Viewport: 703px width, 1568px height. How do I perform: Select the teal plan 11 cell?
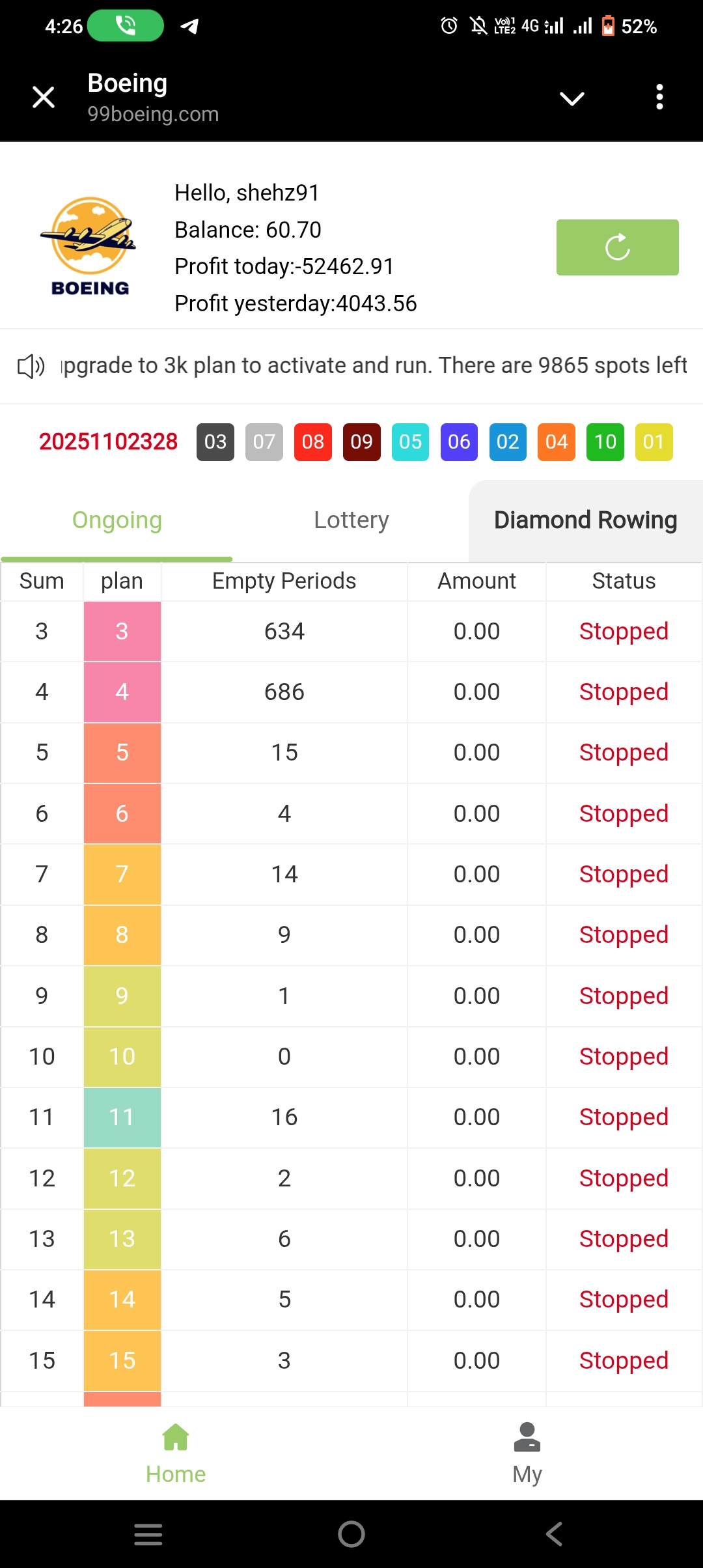pyautogui.click(x=122, y=1117)
